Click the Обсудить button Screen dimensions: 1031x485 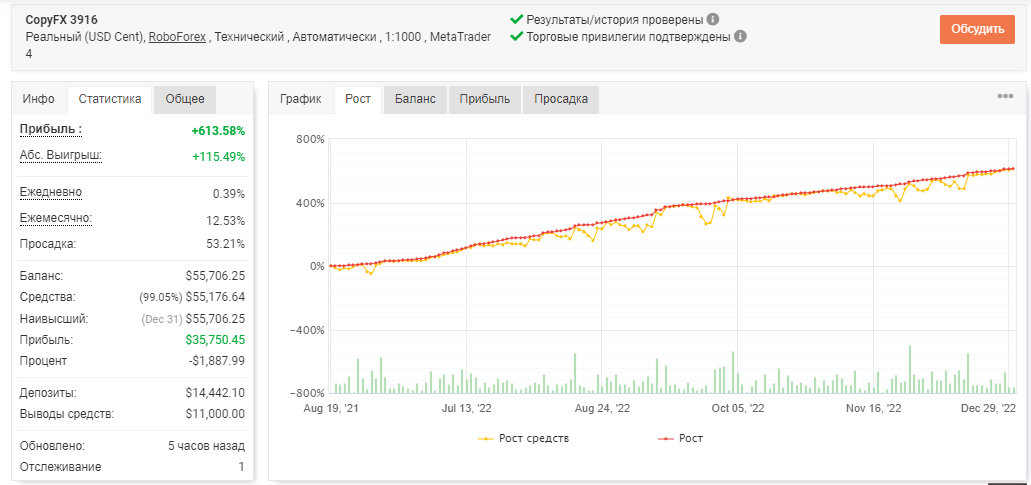click(977, 29)
